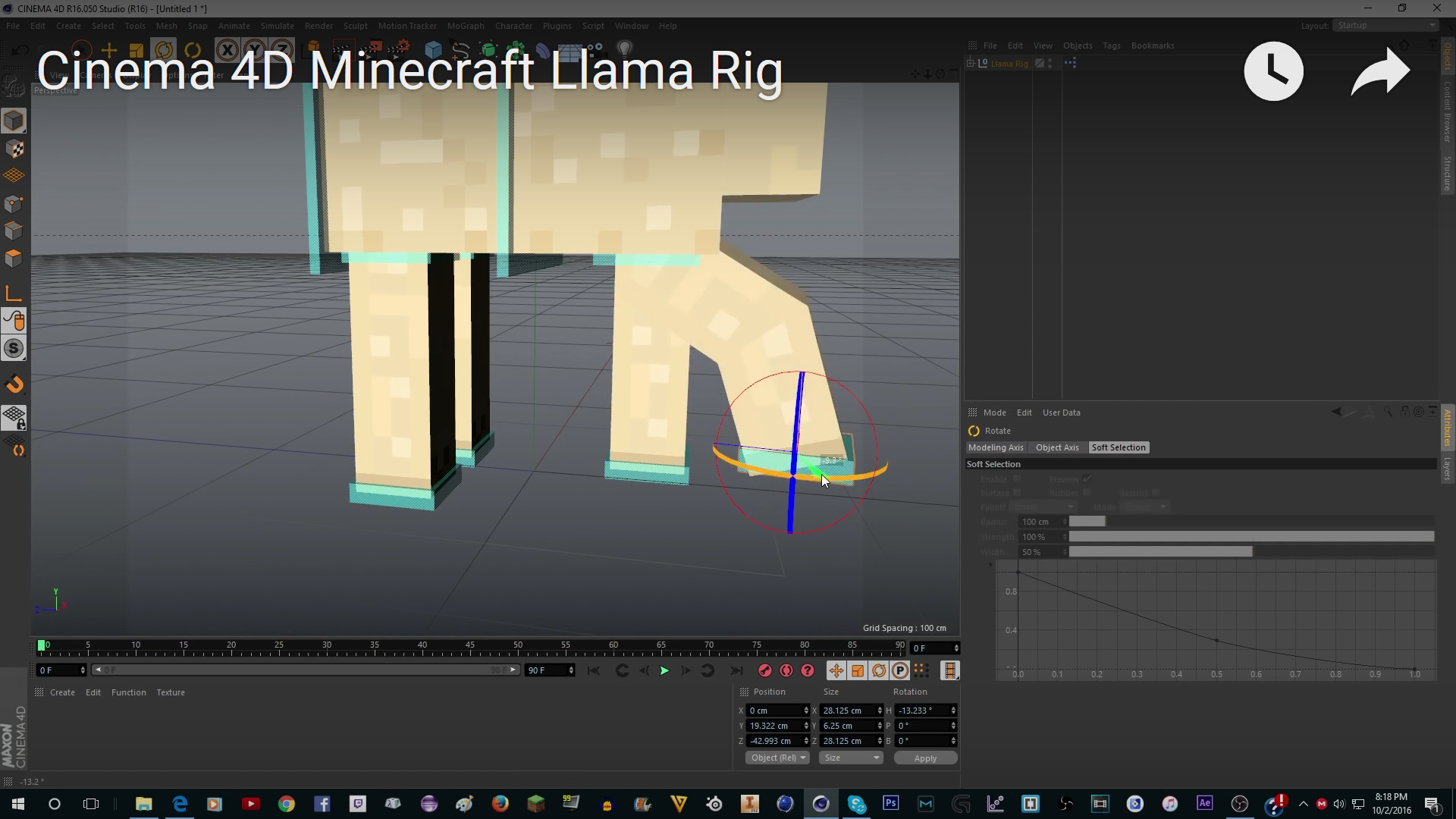
Task: Click the Apply button
Action: (x=925, y=758)
